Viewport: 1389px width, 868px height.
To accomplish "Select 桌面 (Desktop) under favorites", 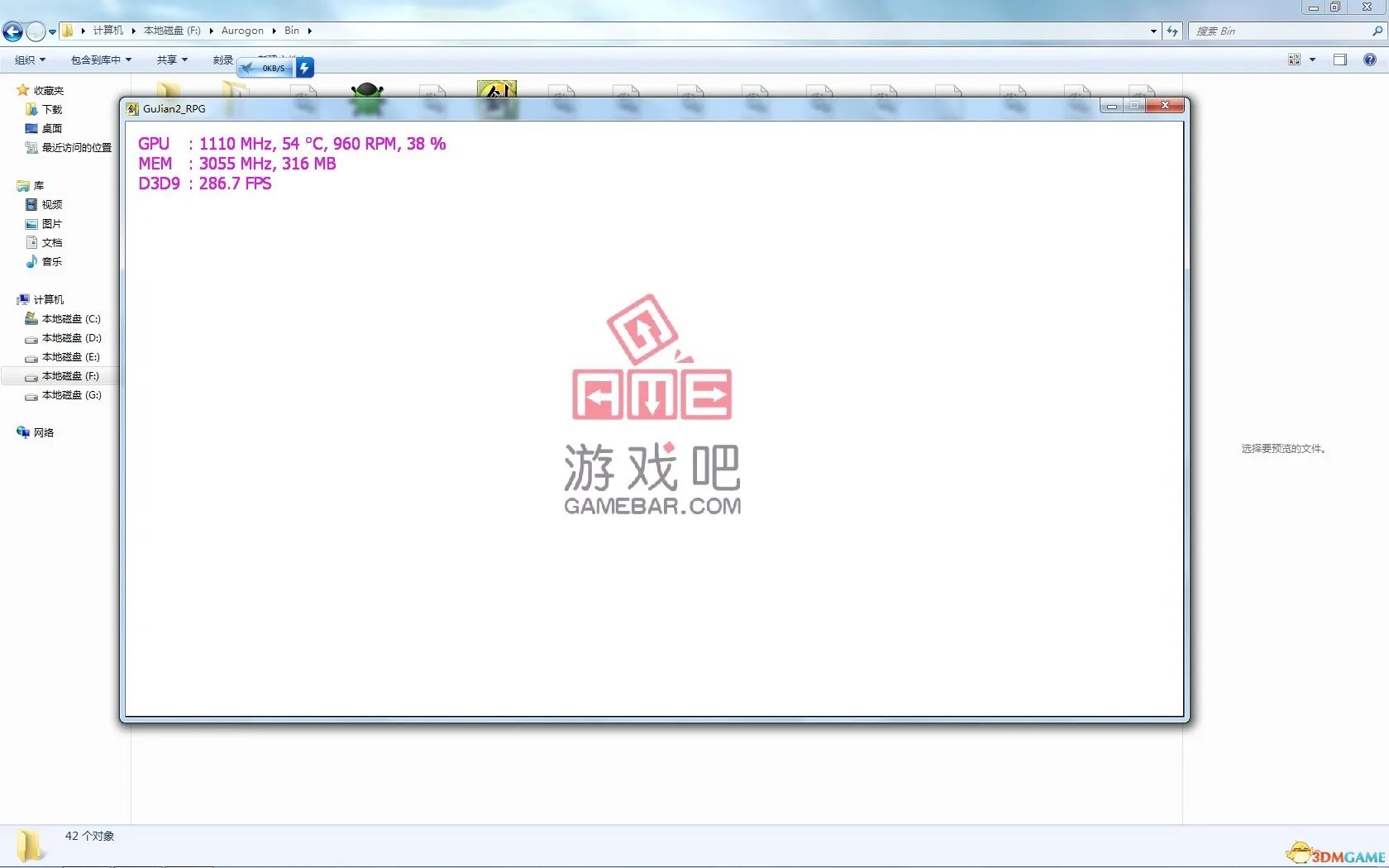I will 51,128.
